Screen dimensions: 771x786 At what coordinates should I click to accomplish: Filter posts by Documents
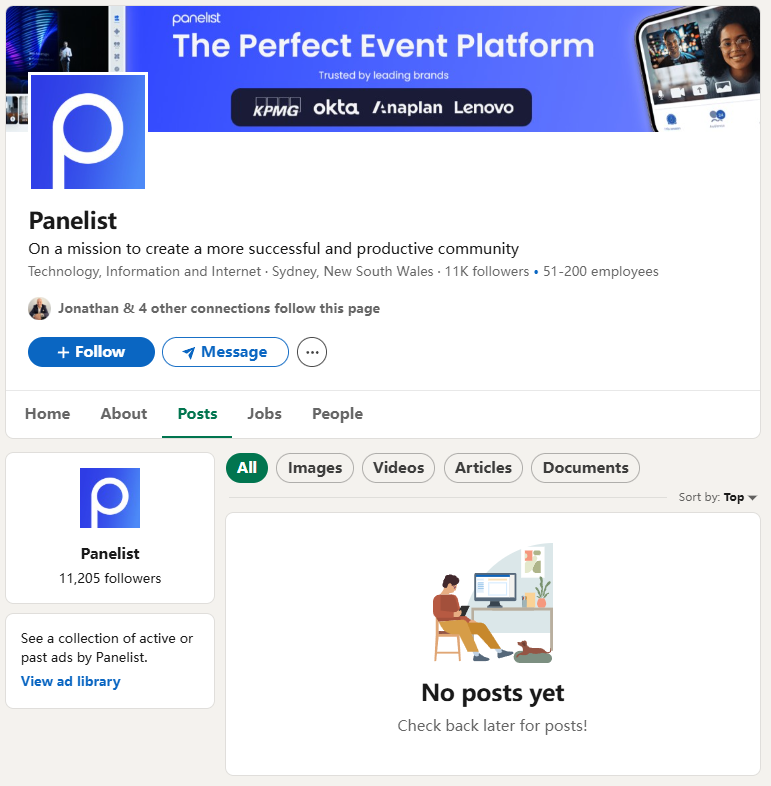pos(585,467)
